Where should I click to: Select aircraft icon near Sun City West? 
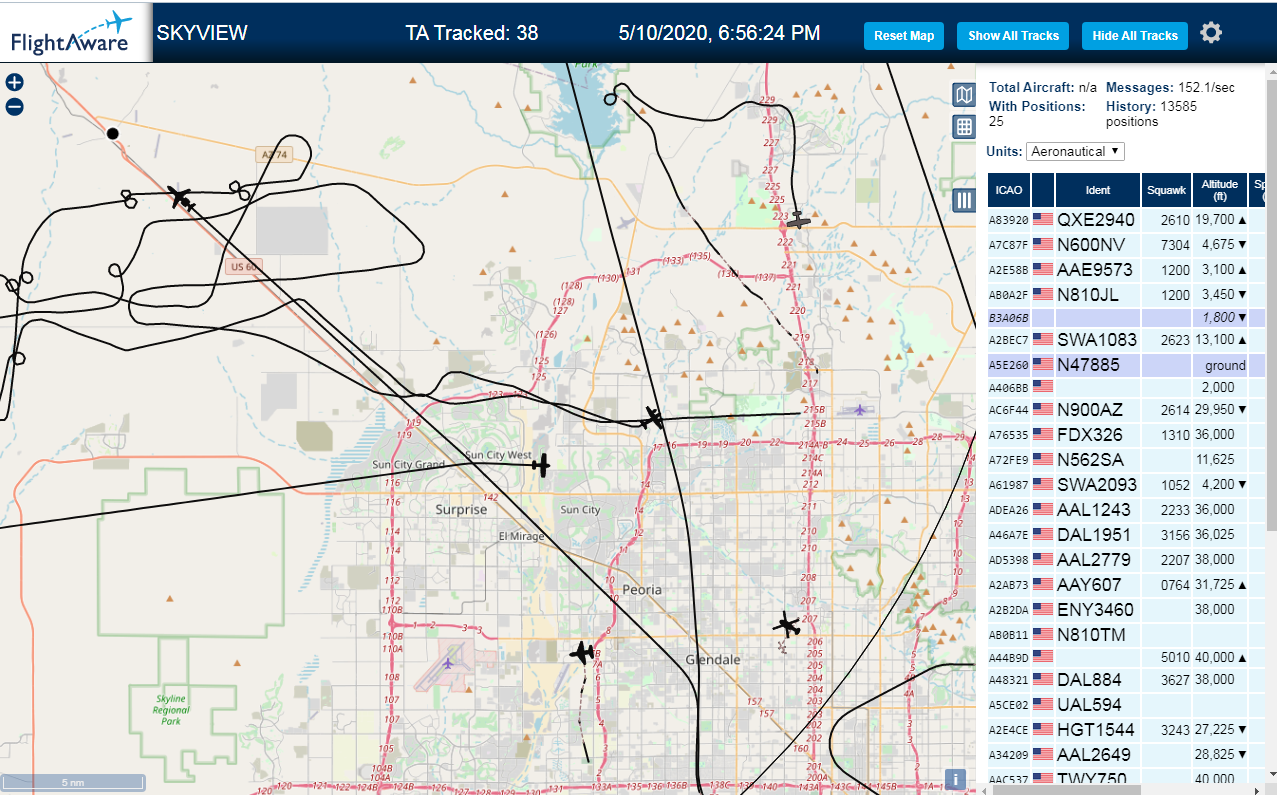(x=542, y=464)
